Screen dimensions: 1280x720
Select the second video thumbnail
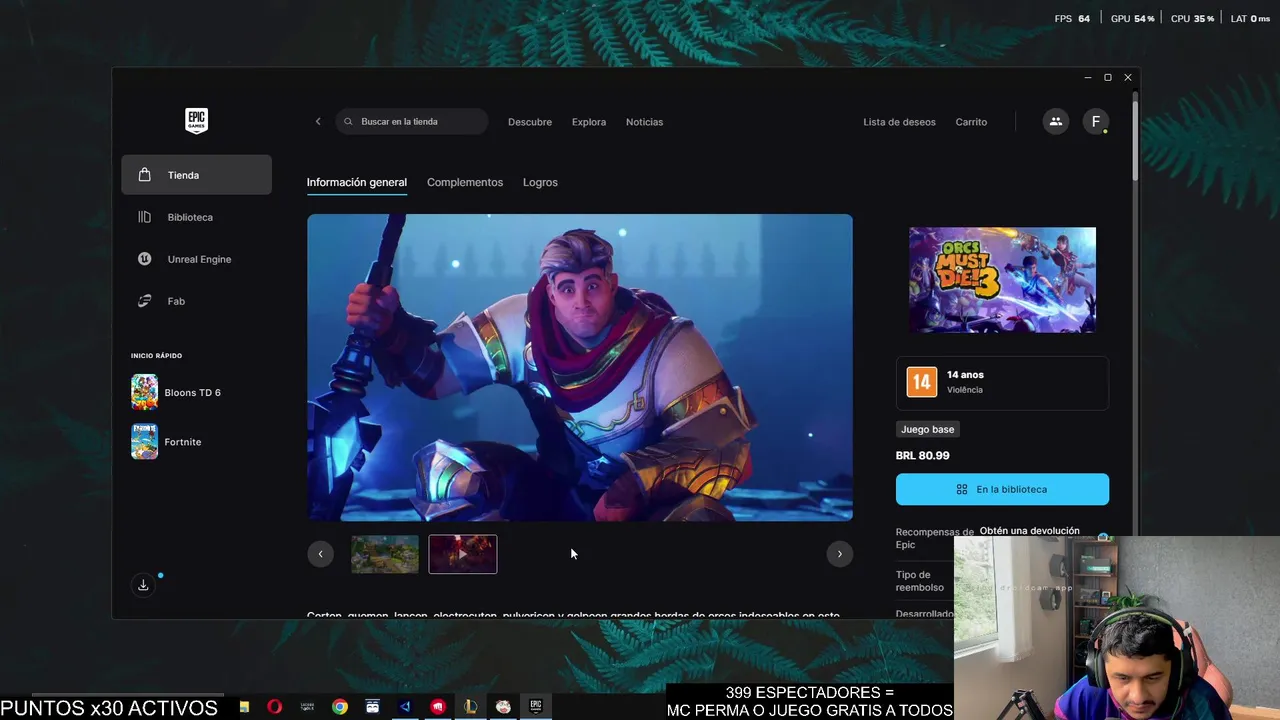coord(463,554)
